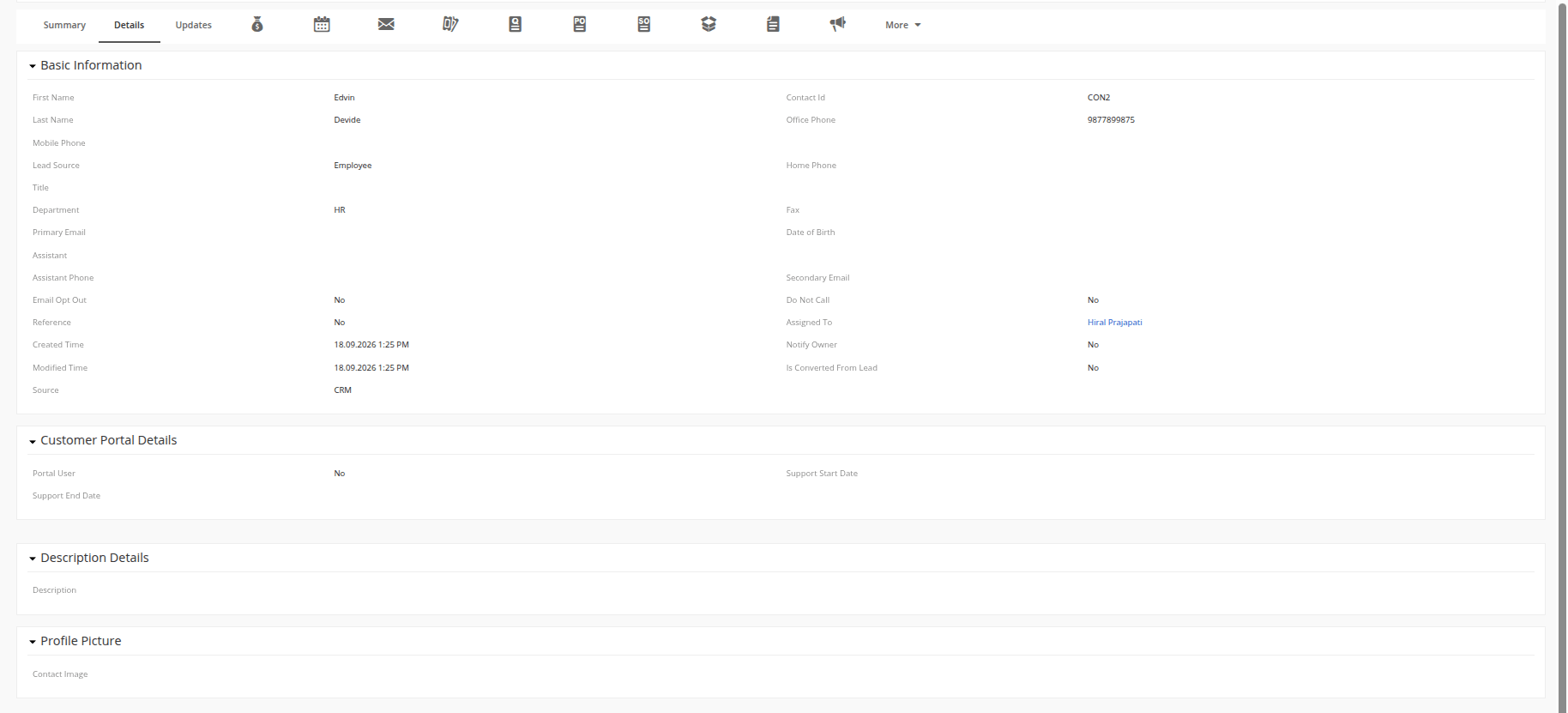Click the Department value HR
Viewport: 1568px width, 713px height.
tap(340, 210)
